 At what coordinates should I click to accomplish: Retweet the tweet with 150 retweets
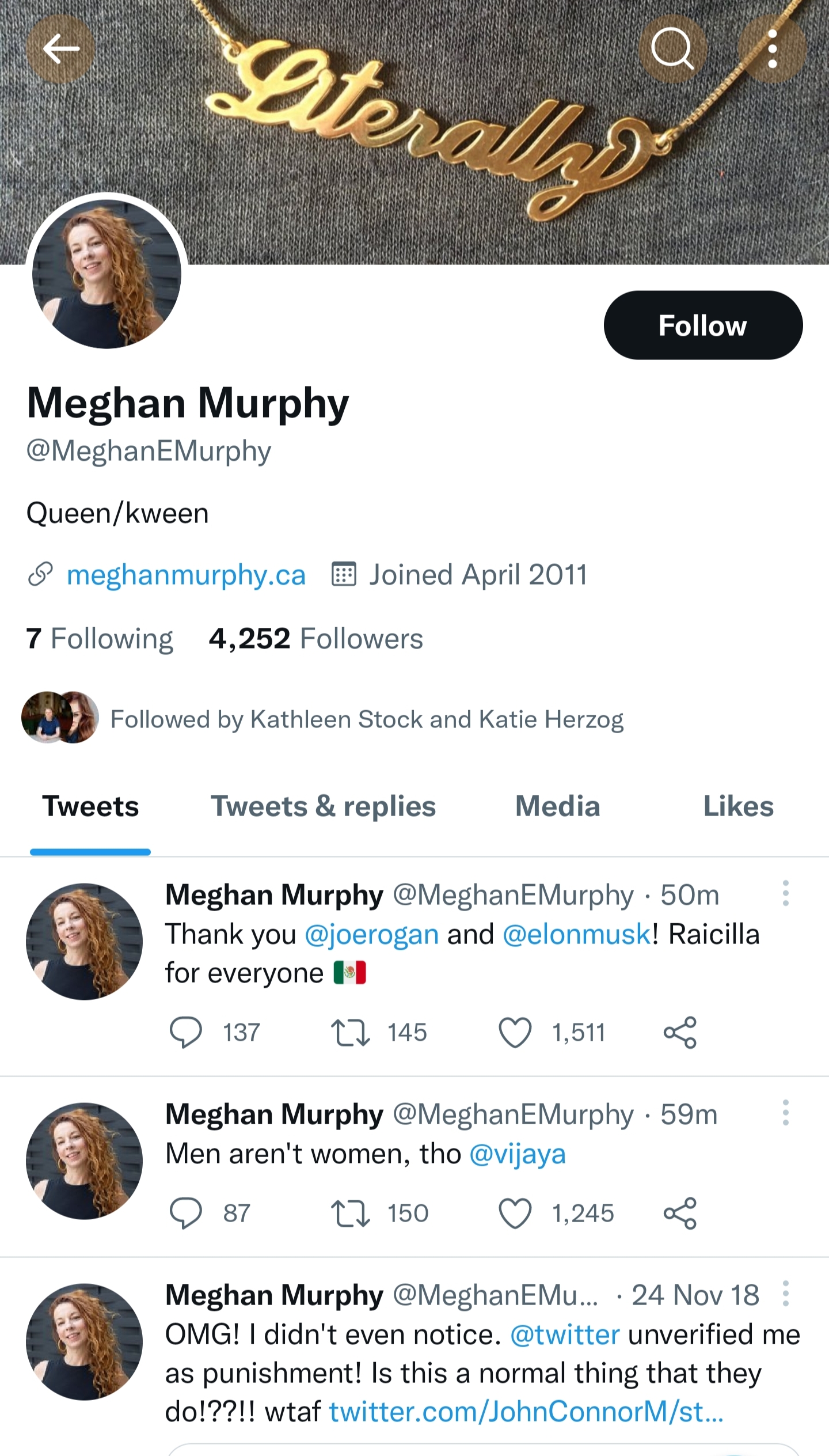350,1214
